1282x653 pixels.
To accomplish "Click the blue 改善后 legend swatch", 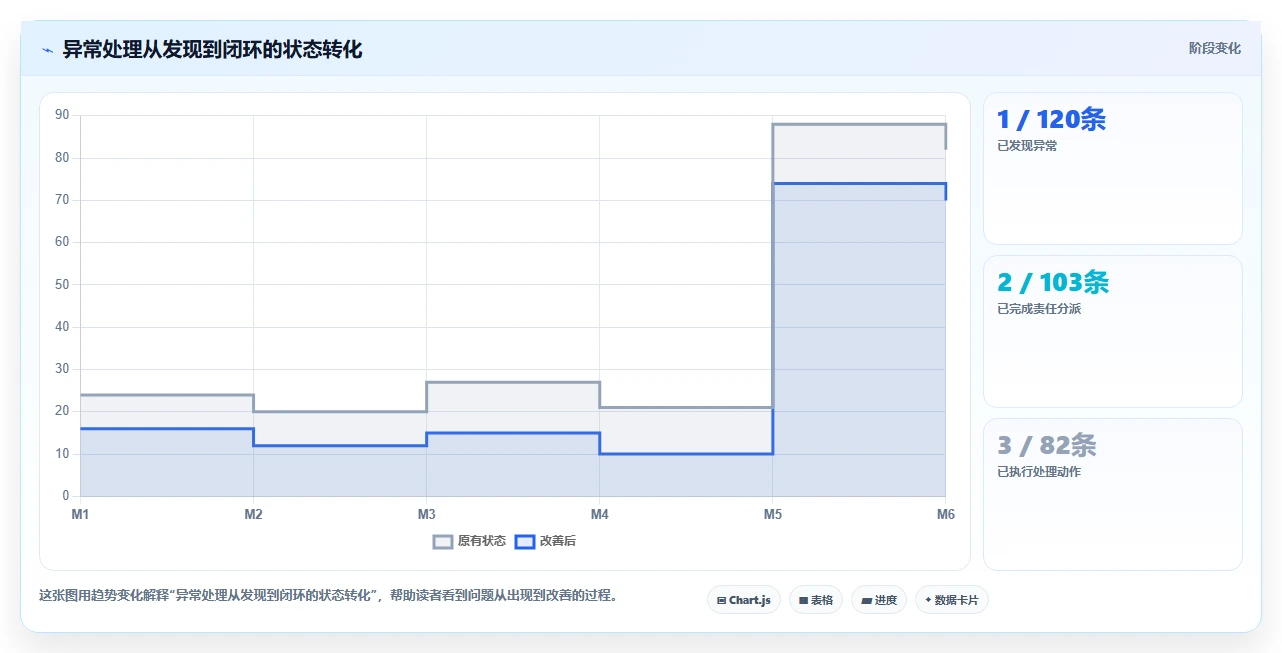I will coord(525,541).
